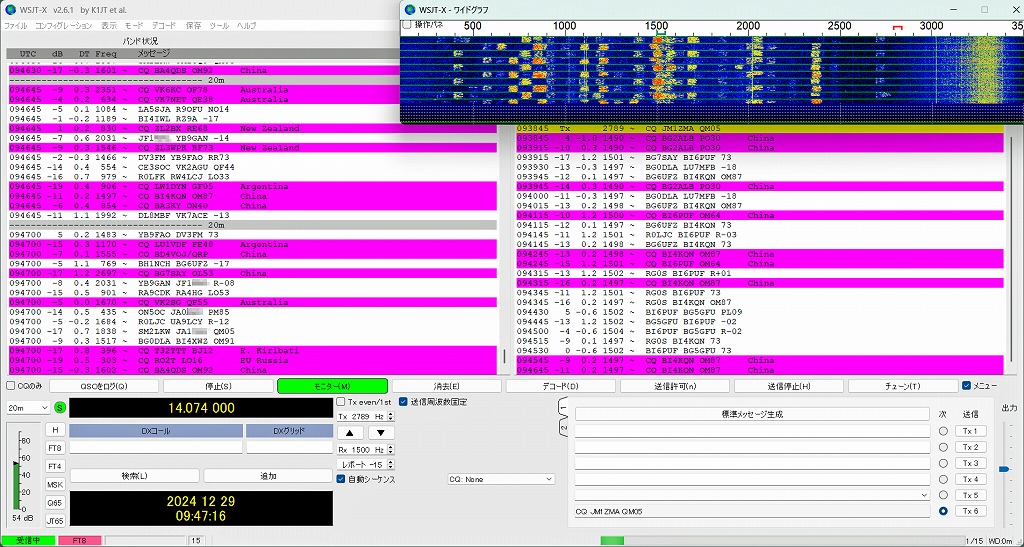Switch to message tab 2
1024x547 pixels.
[x=564, y=428]
